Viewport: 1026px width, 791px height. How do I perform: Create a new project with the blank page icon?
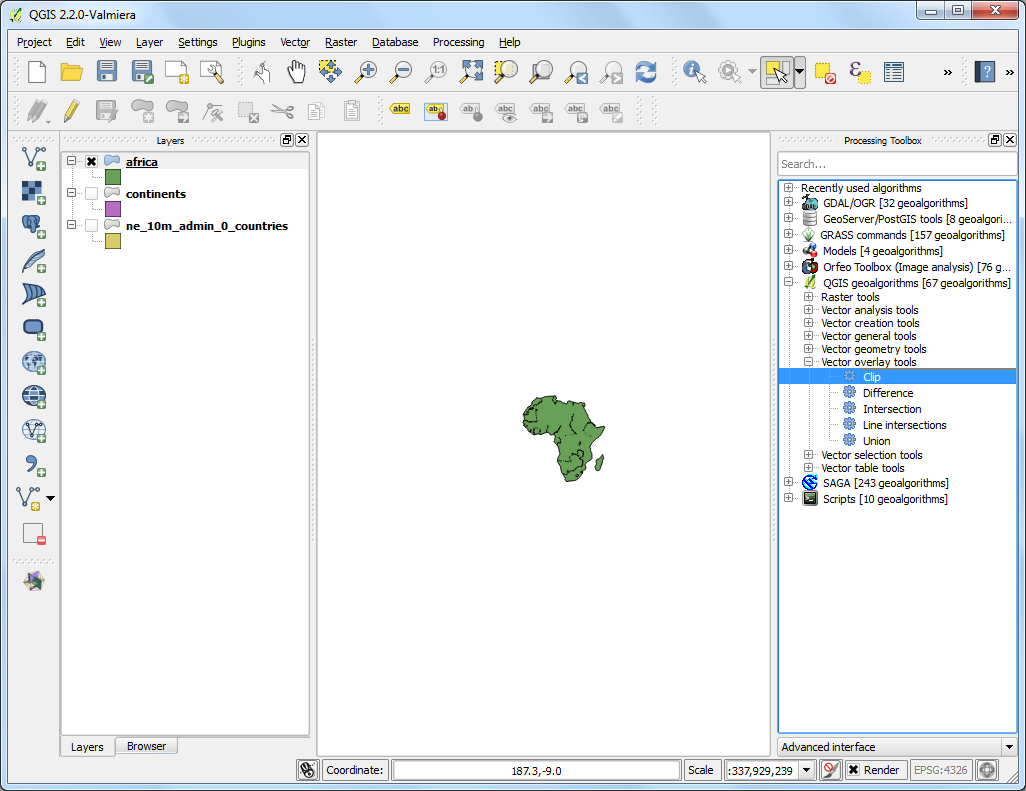coord(37,71)
